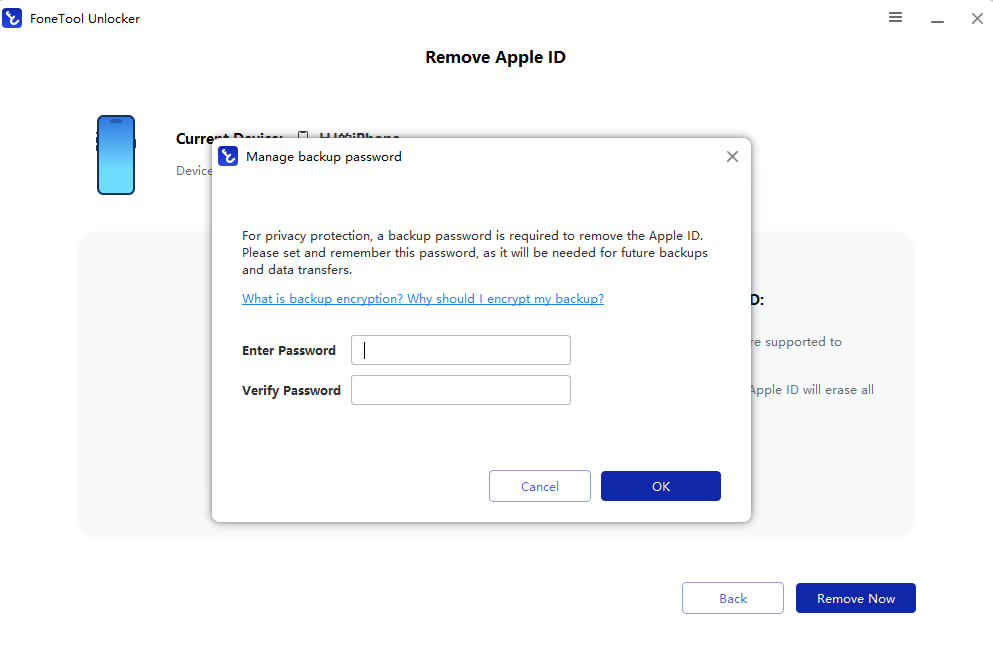Image resolution: width=993 pixels, height=654 pixels.
Task: Click the 'Verify Password' field label
Action: [x=291, y=390]
